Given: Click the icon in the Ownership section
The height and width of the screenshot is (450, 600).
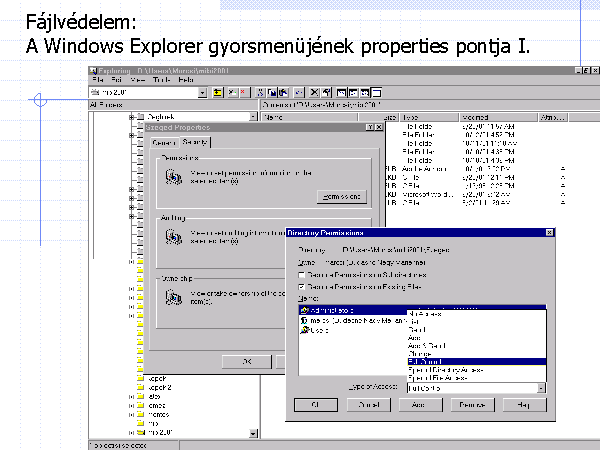Looking at the screenshot, I should point(173,296).
